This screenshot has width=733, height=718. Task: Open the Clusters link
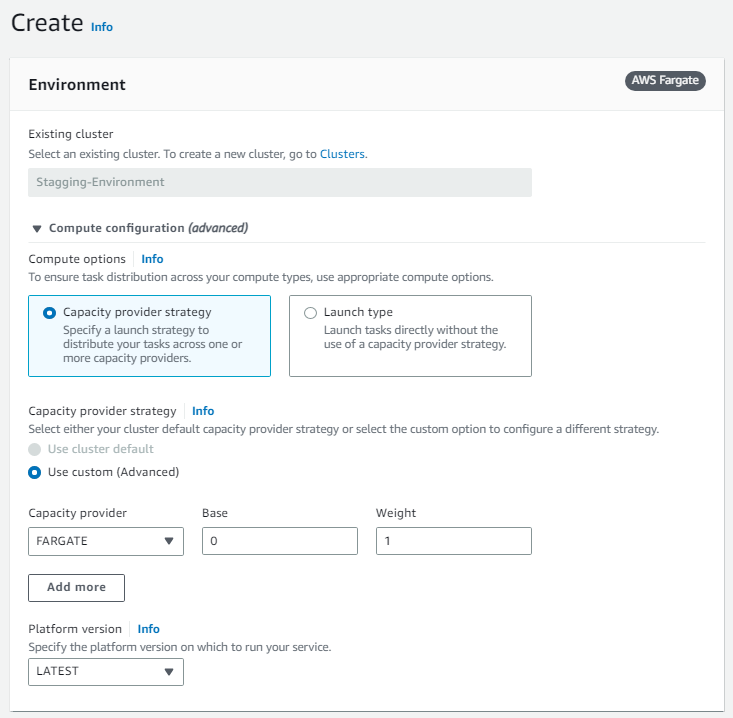click(x=342, y=154)
